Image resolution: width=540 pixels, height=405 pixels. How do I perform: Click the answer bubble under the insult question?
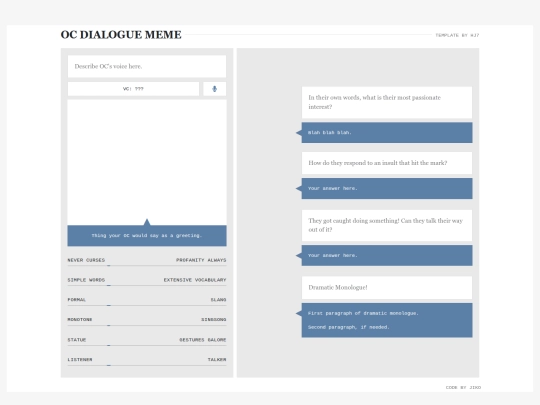[387, 188]
